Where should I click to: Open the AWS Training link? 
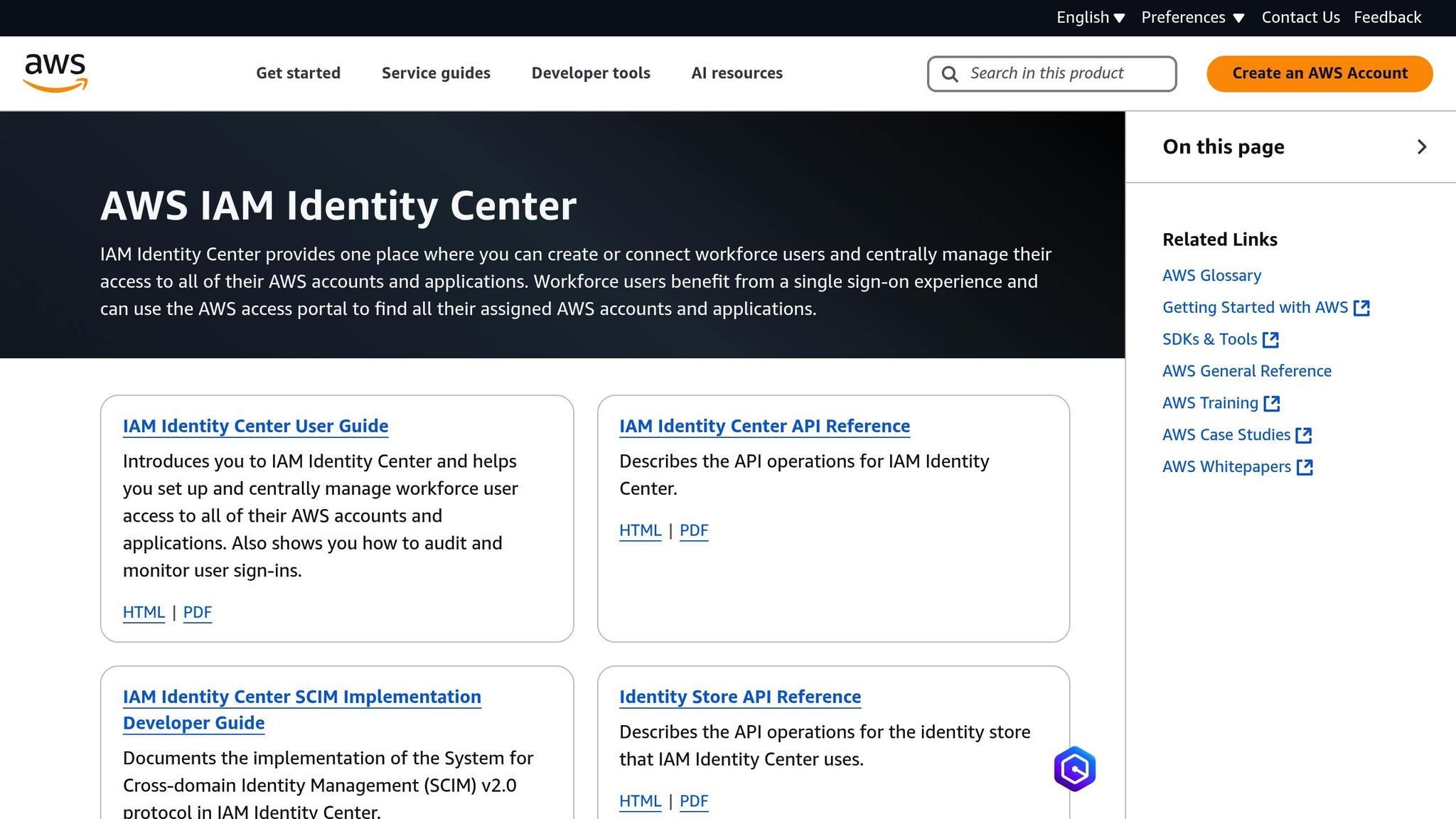tap(1210, 403)
